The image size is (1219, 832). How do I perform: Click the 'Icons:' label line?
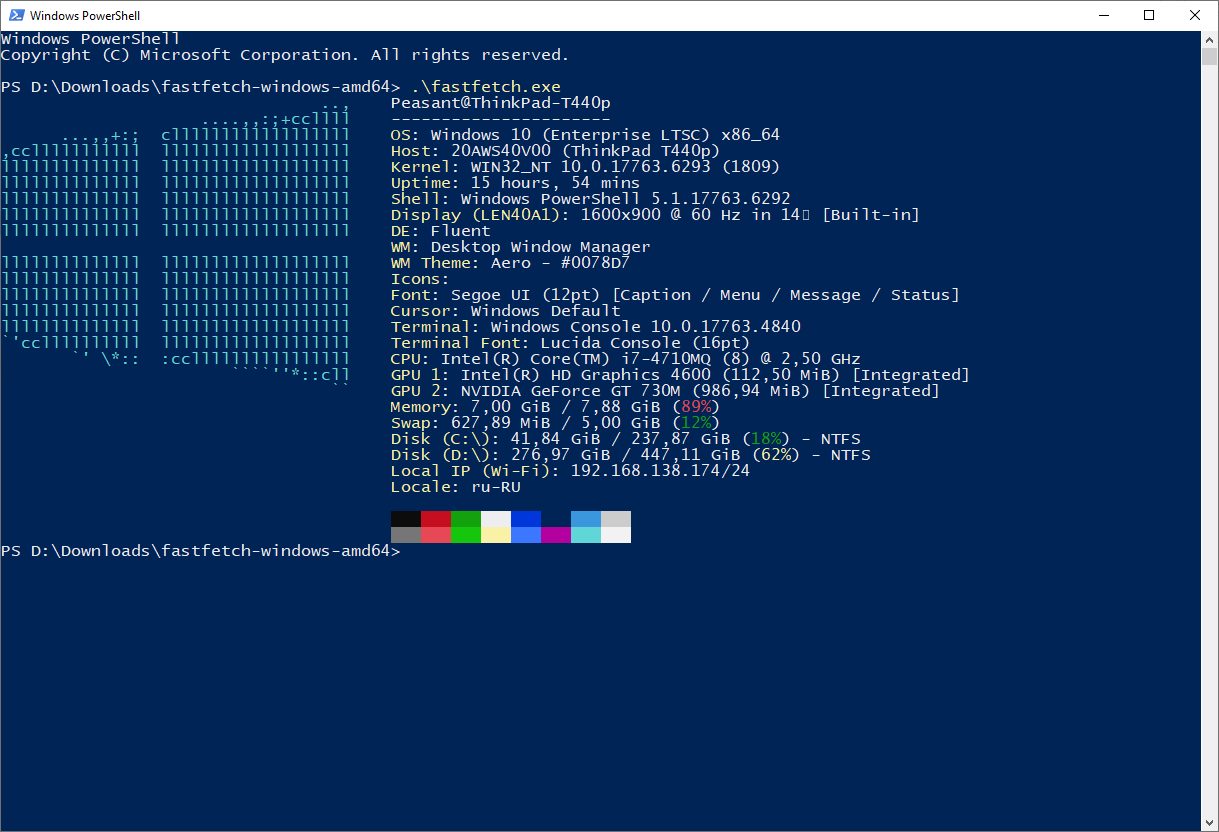(421, 279)
